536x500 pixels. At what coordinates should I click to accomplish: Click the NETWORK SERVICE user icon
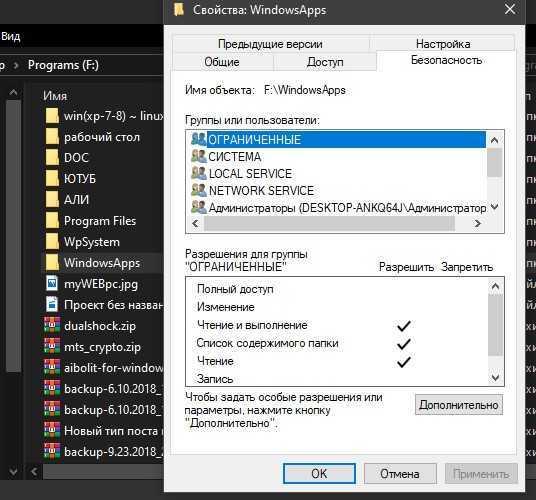[199, 190]
